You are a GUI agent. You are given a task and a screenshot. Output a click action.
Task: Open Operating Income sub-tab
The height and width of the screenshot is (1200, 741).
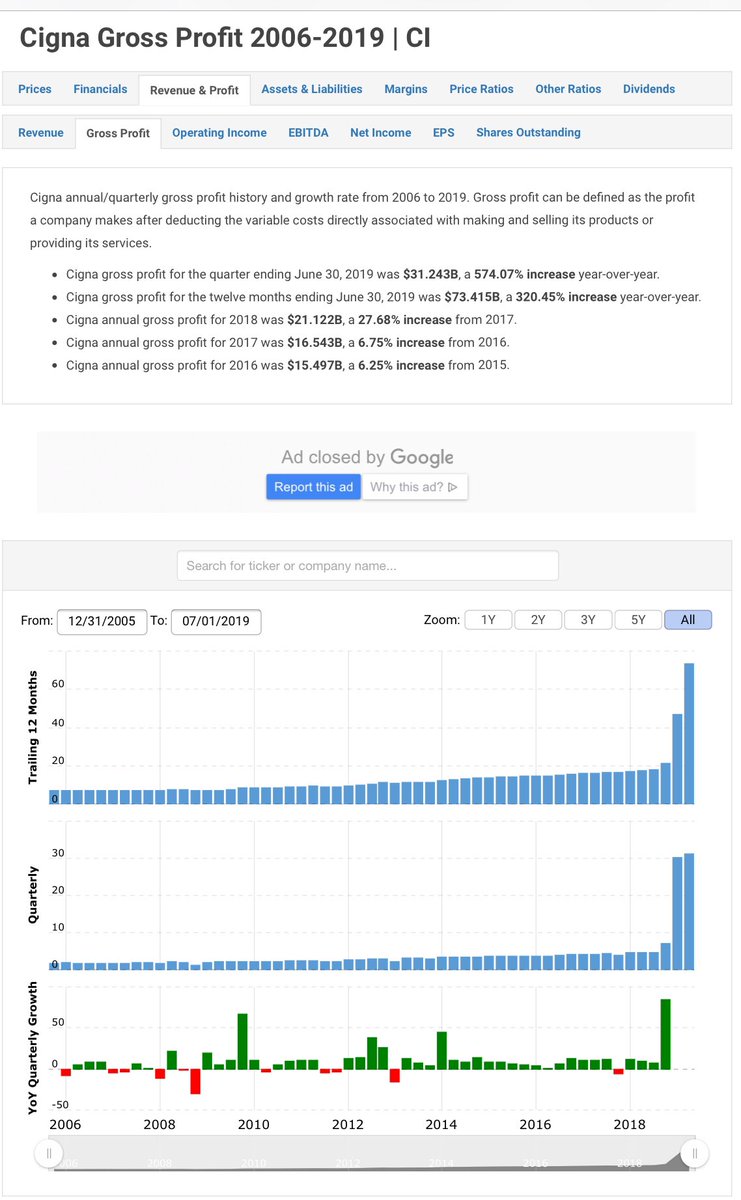(x=219, y=132)
